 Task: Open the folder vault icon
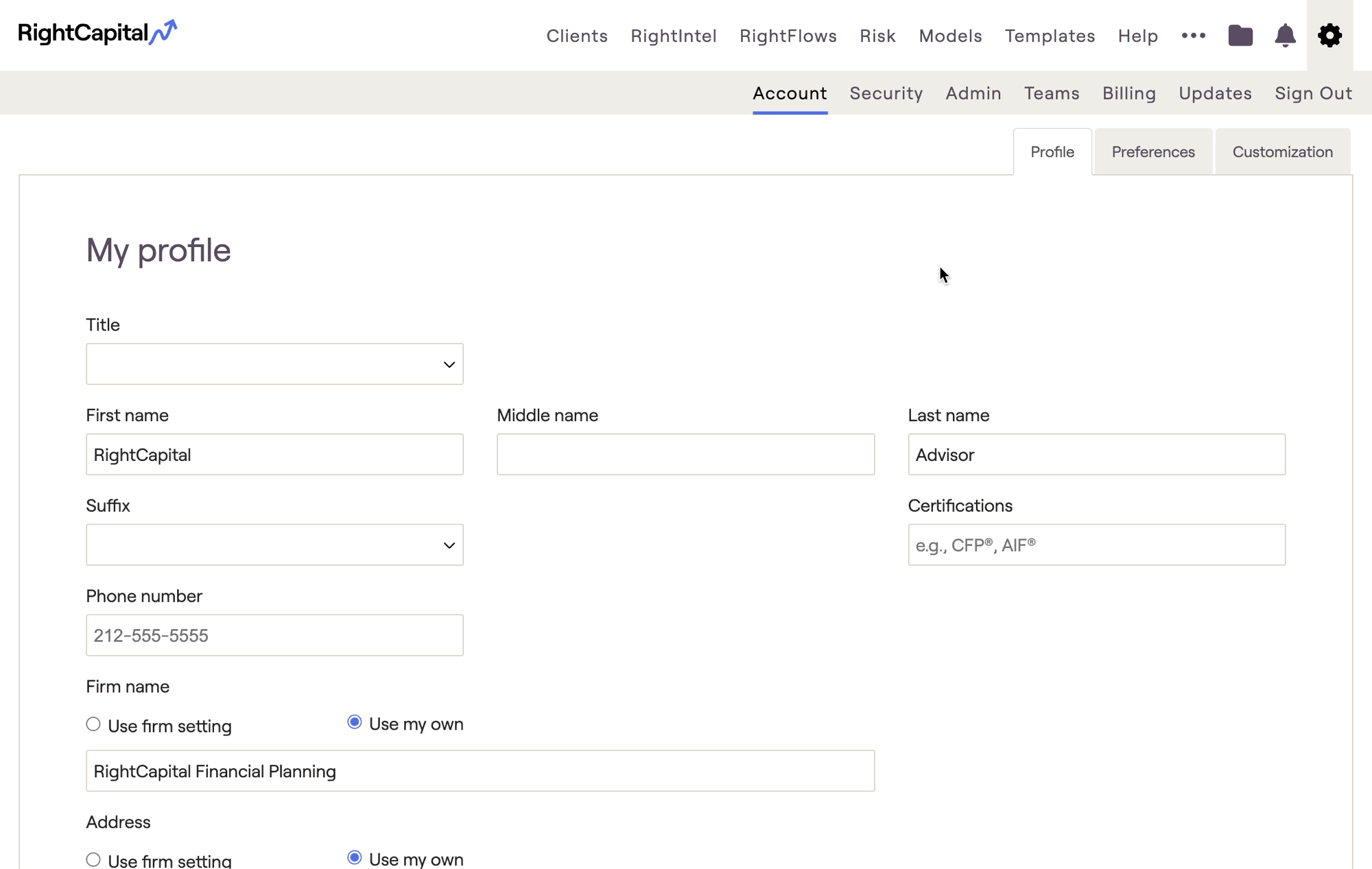[1240, 36]
